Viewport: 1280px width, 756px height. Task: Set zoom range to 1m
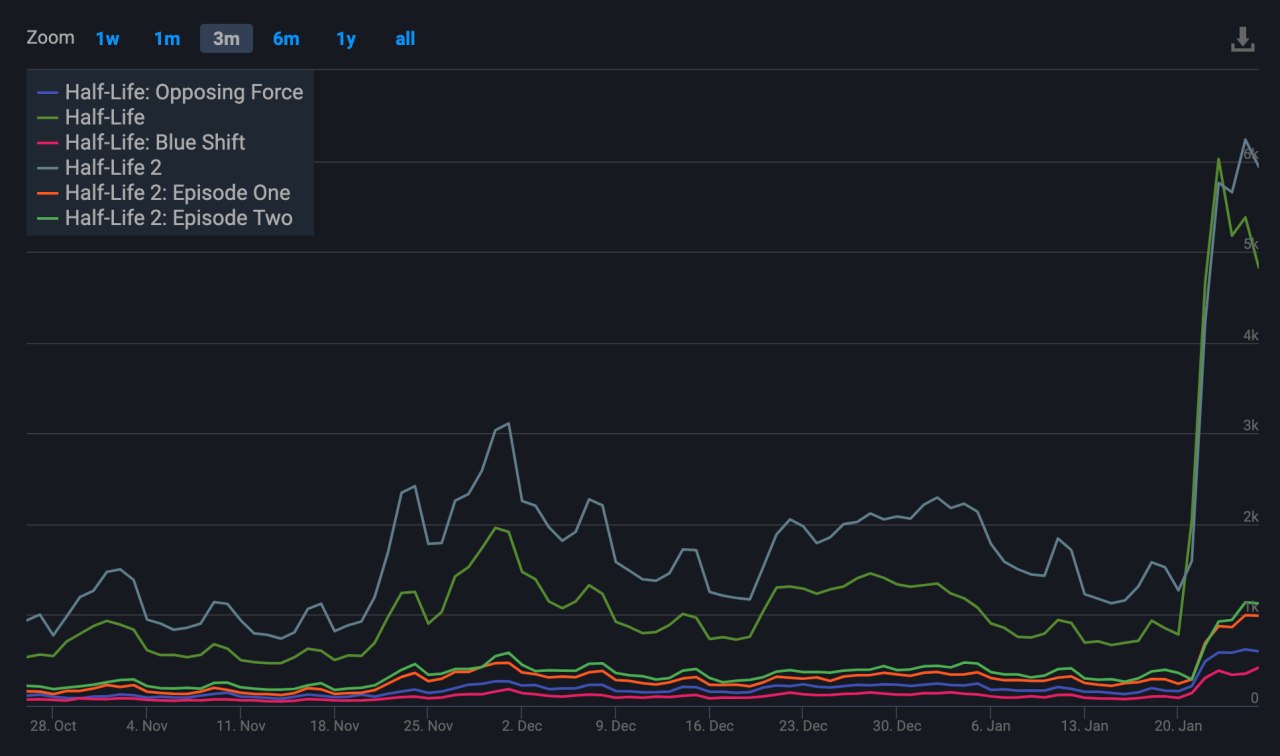coord(167,39)
